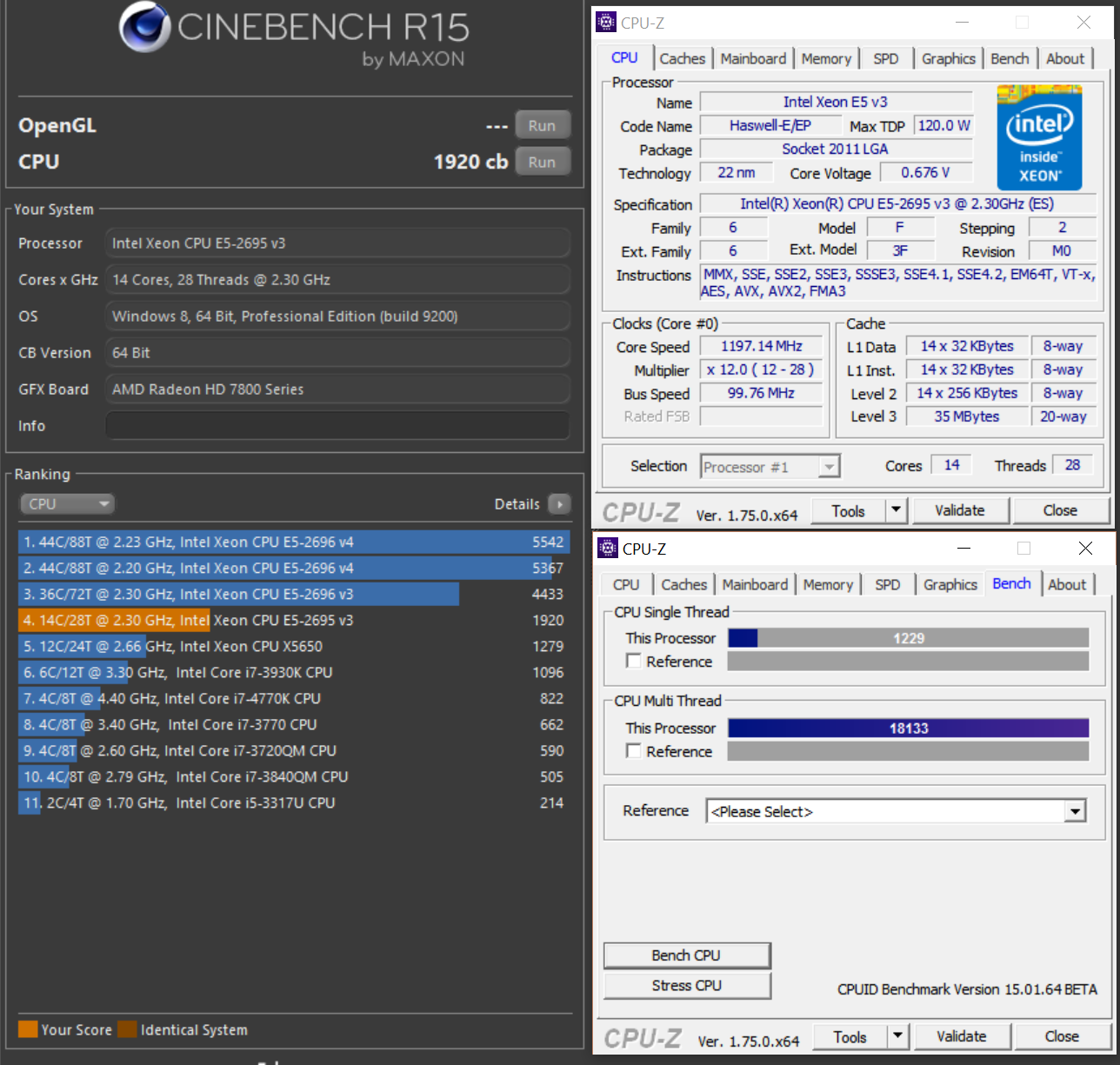
Task: Click Close button in top CPU-Z window
Action: tap(1061, 510)
